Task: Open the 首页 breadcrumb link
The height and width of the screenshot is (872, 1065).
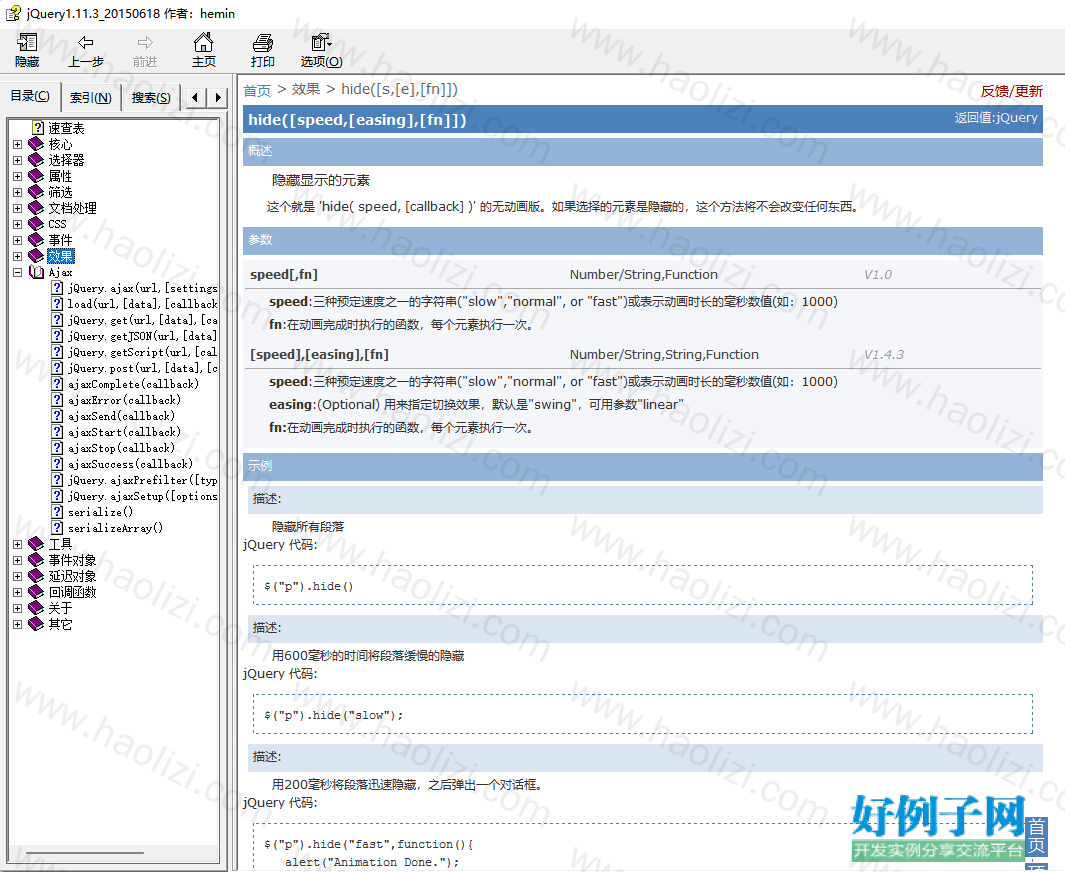Action: (257, 90)
